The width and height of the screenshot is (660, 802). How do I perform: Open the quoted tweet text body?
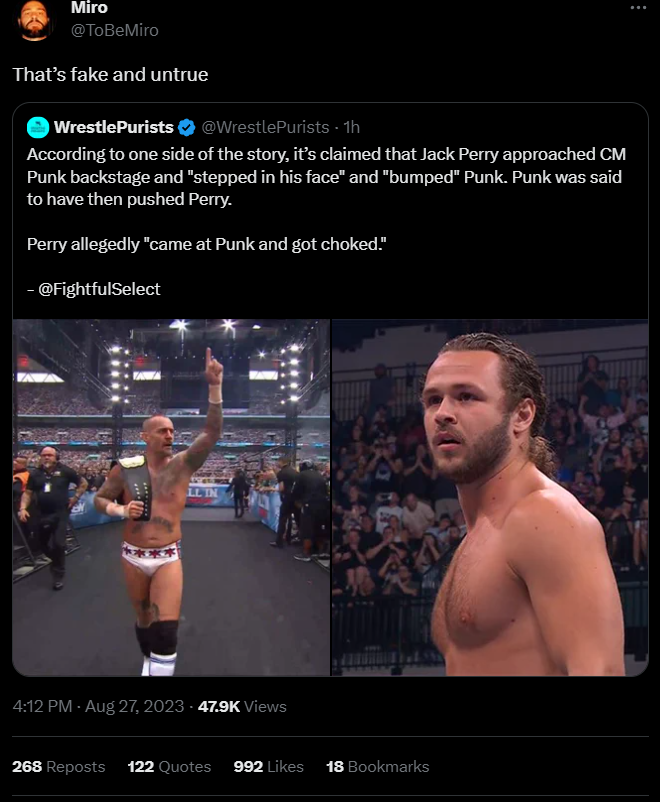(326, 221)
